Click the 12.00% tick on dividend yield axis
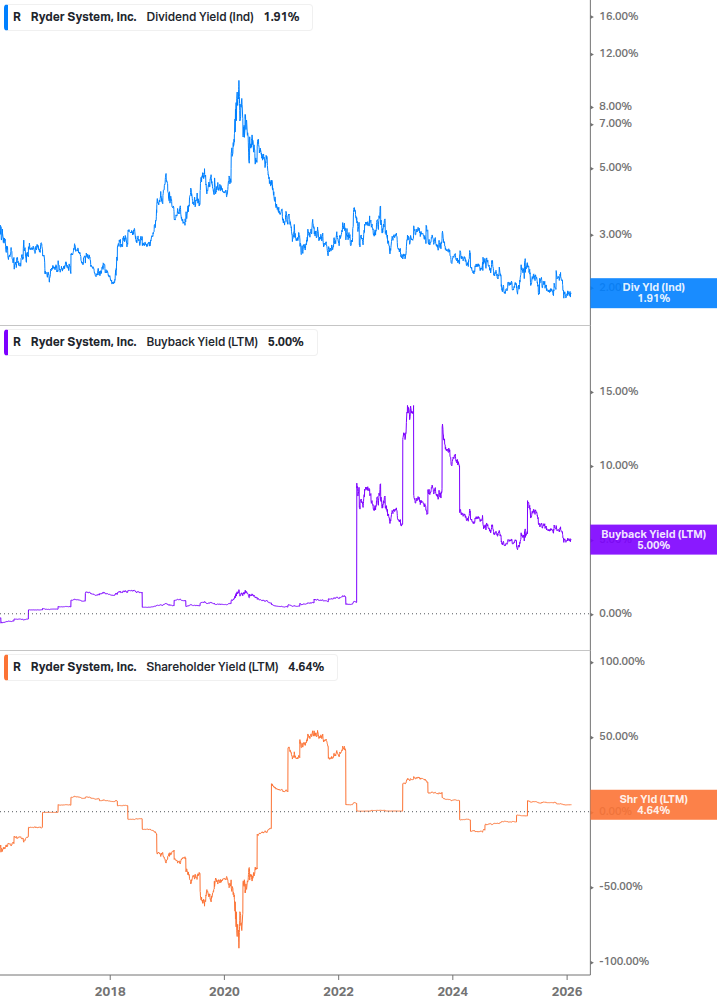Screen dimensions: 717x1005 point(618,54)
